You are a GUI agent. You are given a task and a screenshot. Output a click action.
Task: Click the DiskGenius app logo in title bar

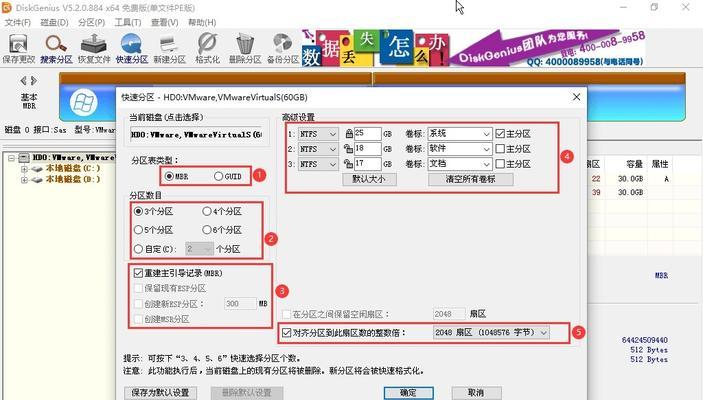coord(7,8)
